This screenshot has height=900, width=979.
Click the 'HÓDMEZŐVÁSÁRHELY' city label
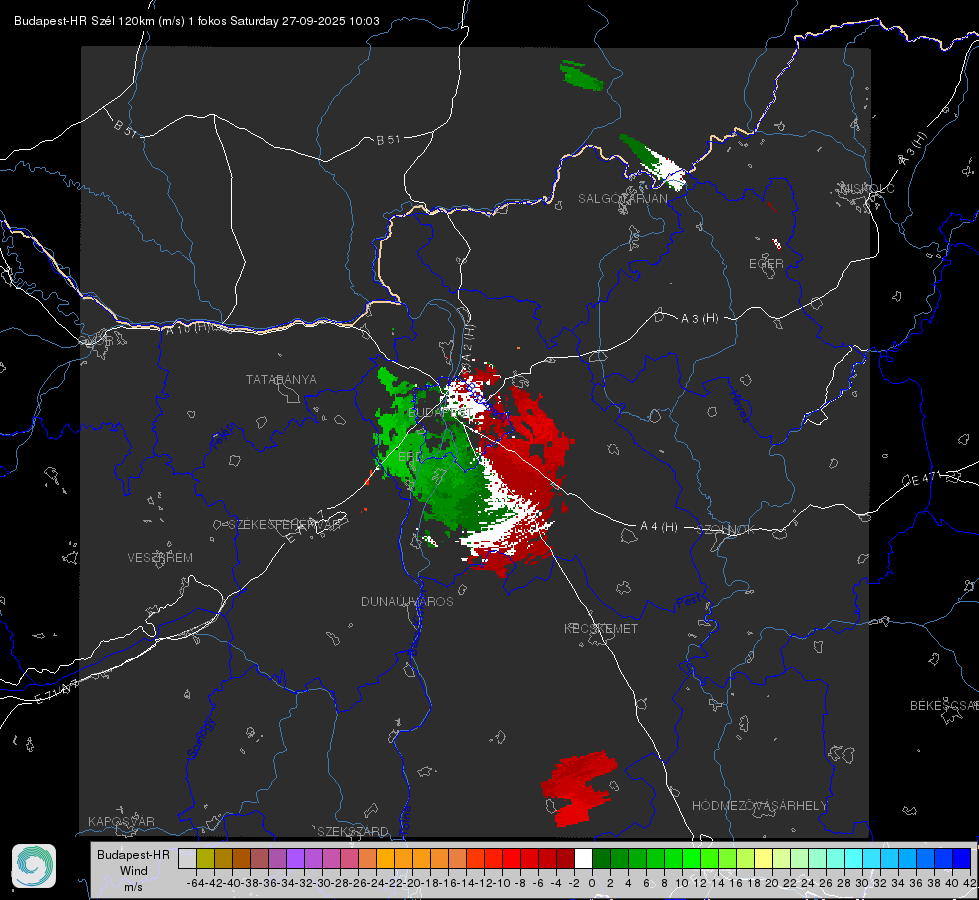coord(759,806)
